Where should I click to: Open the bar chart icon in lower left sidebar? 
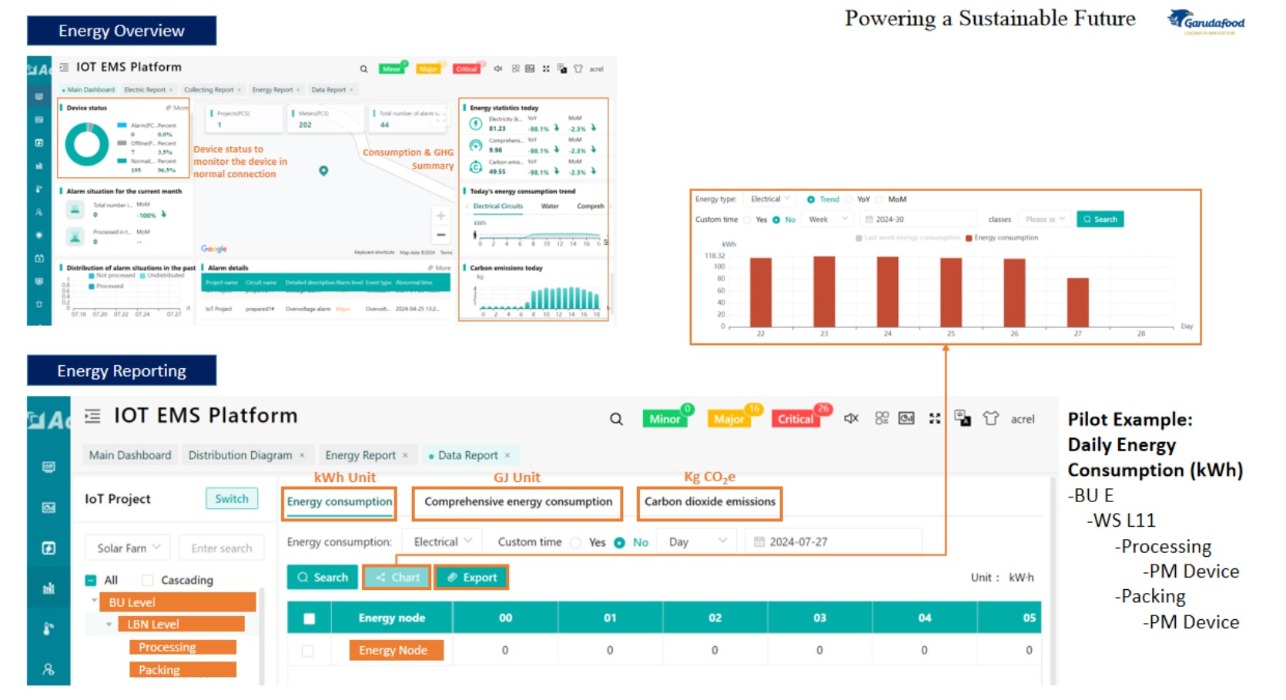point(48,589)
